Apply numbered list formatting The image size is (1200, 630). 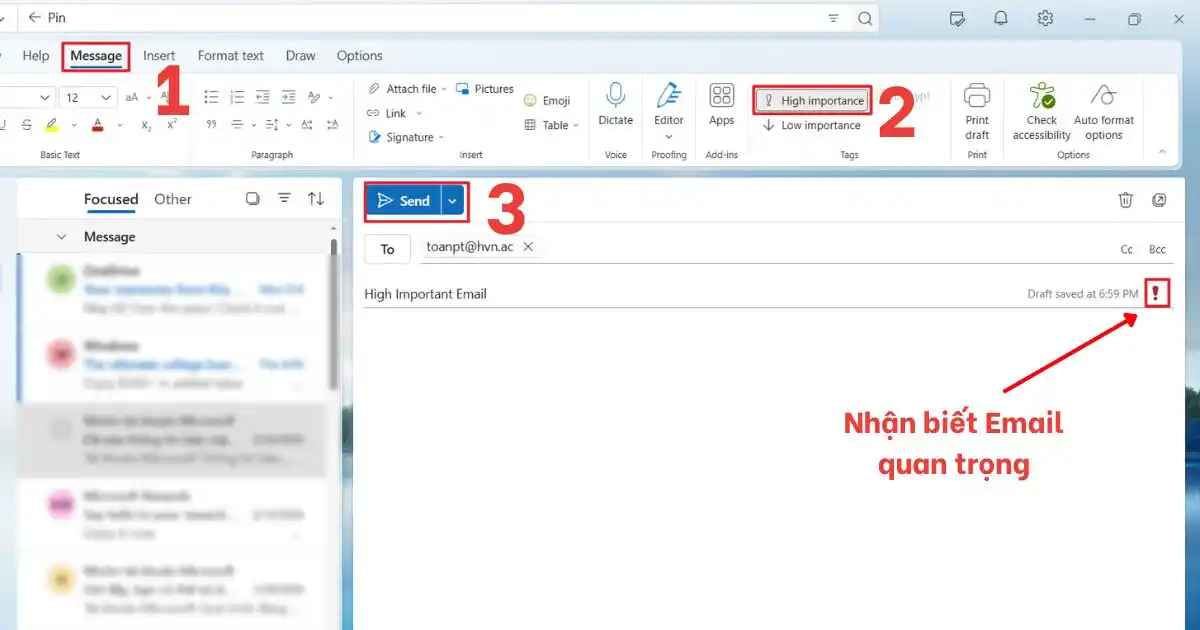click(x=237, y=97)
